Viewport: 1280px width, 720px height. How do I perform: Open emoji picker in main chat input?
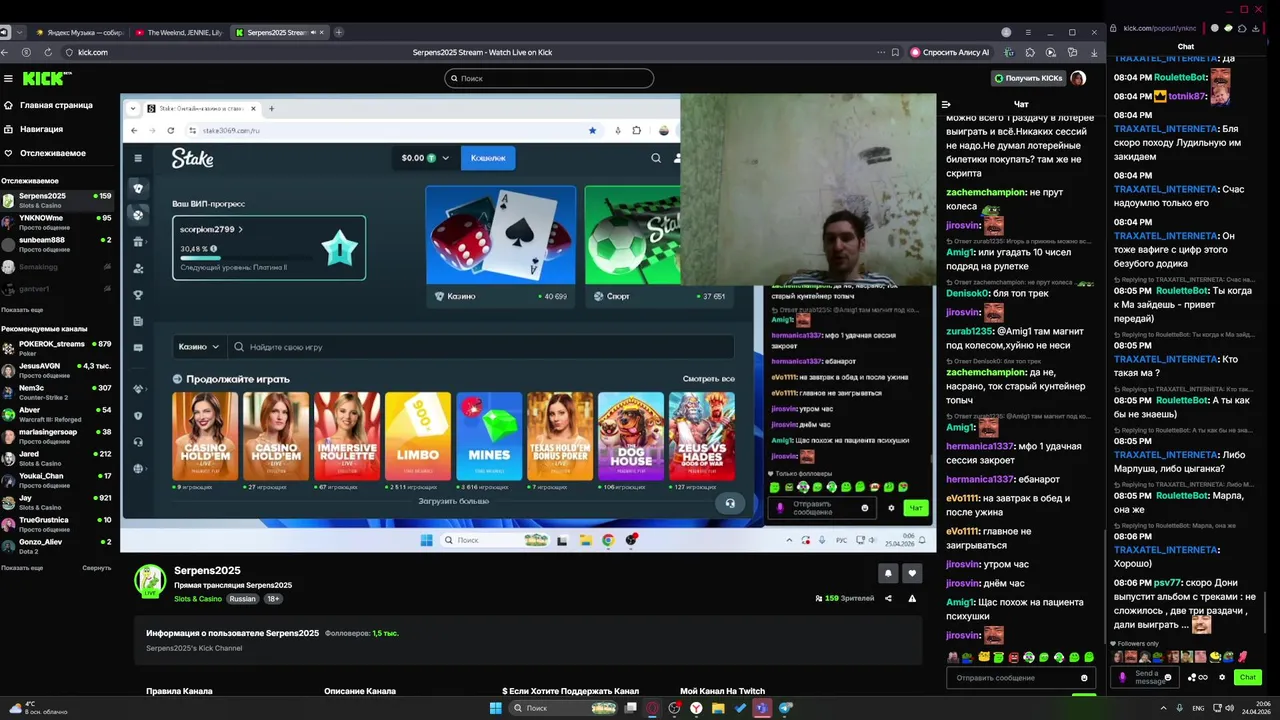point(1083,678)
